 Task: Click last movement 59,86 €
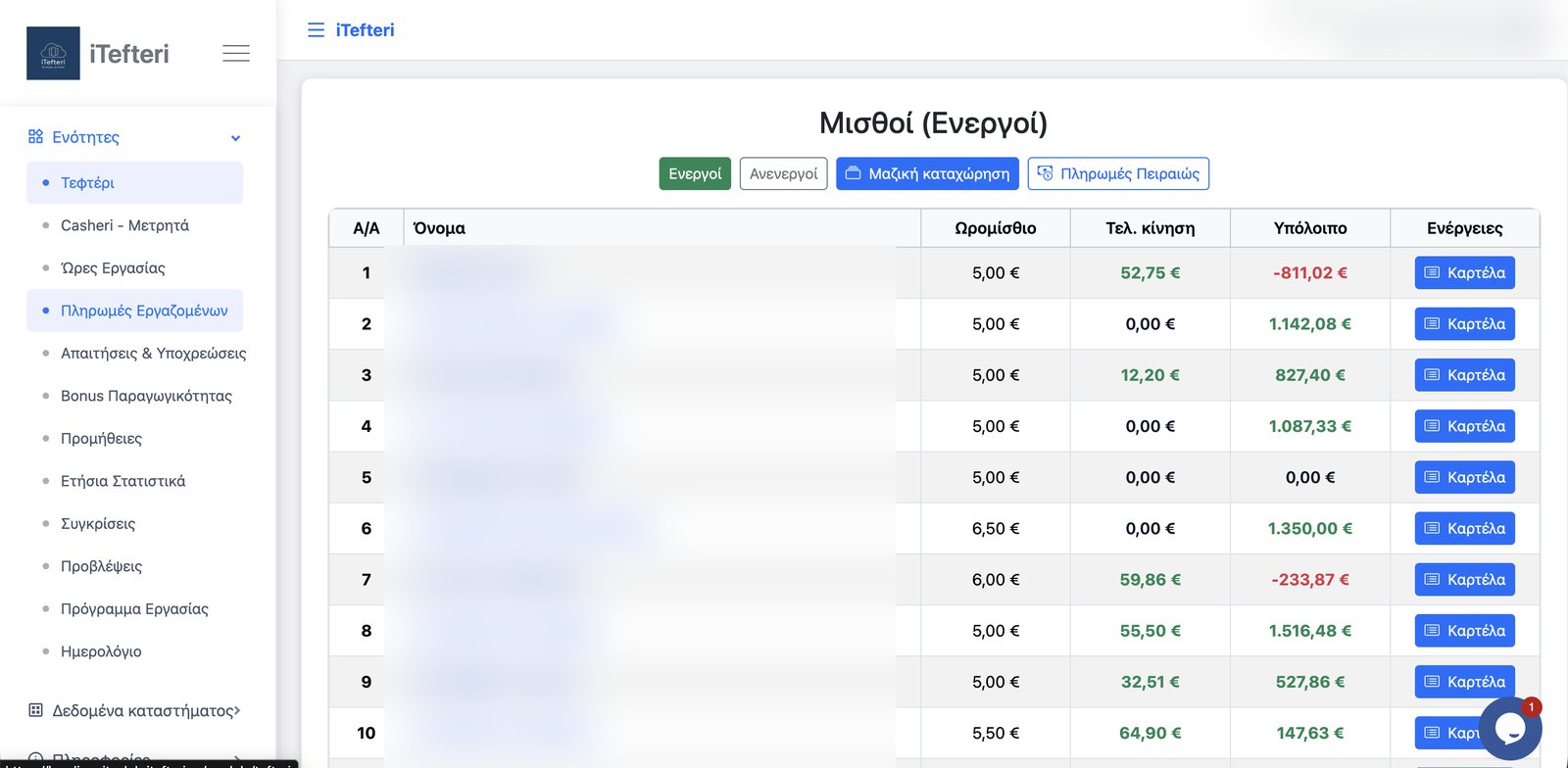point(1151,579)
